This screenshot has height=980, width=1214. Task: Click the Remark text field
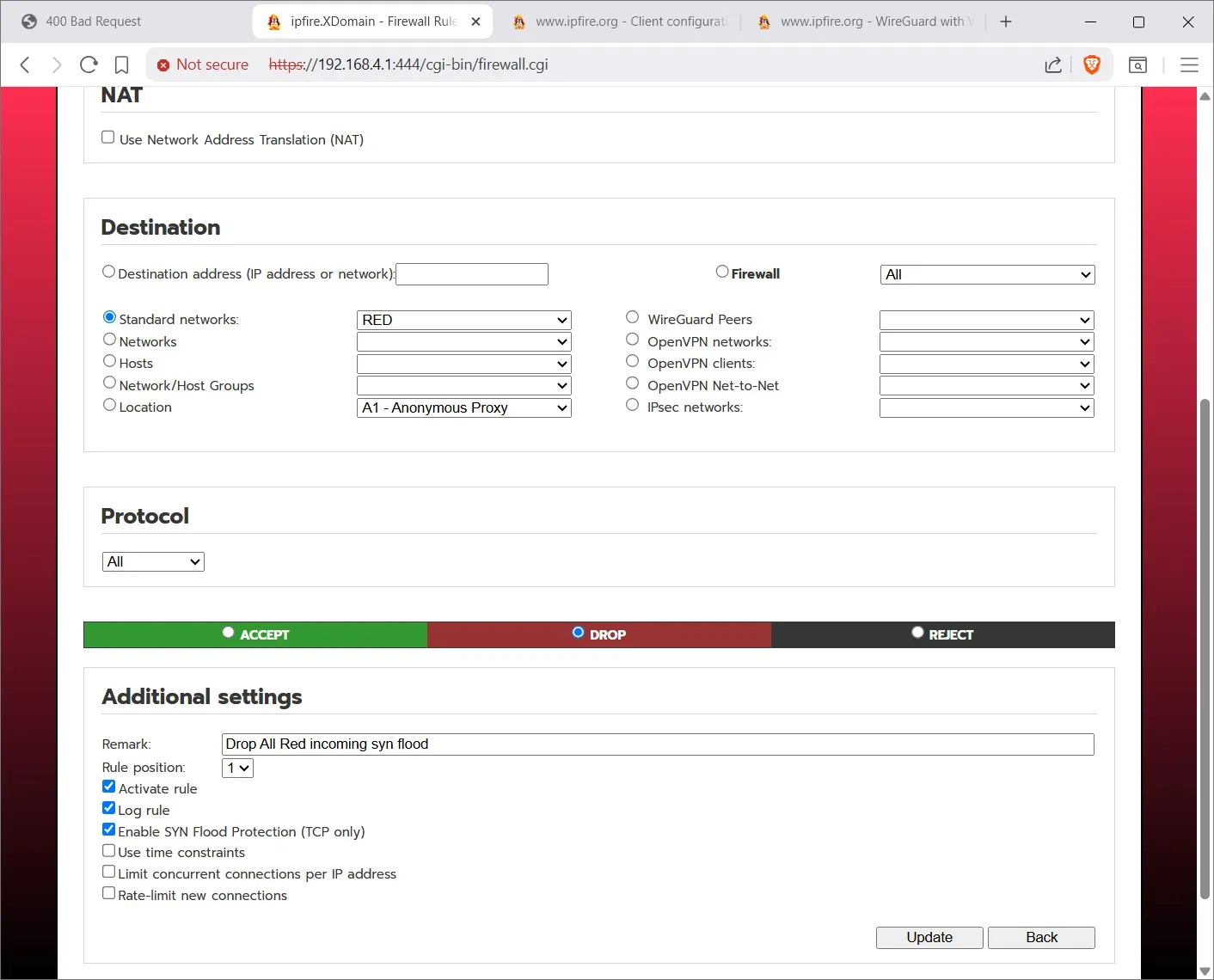tap(657, 744)
